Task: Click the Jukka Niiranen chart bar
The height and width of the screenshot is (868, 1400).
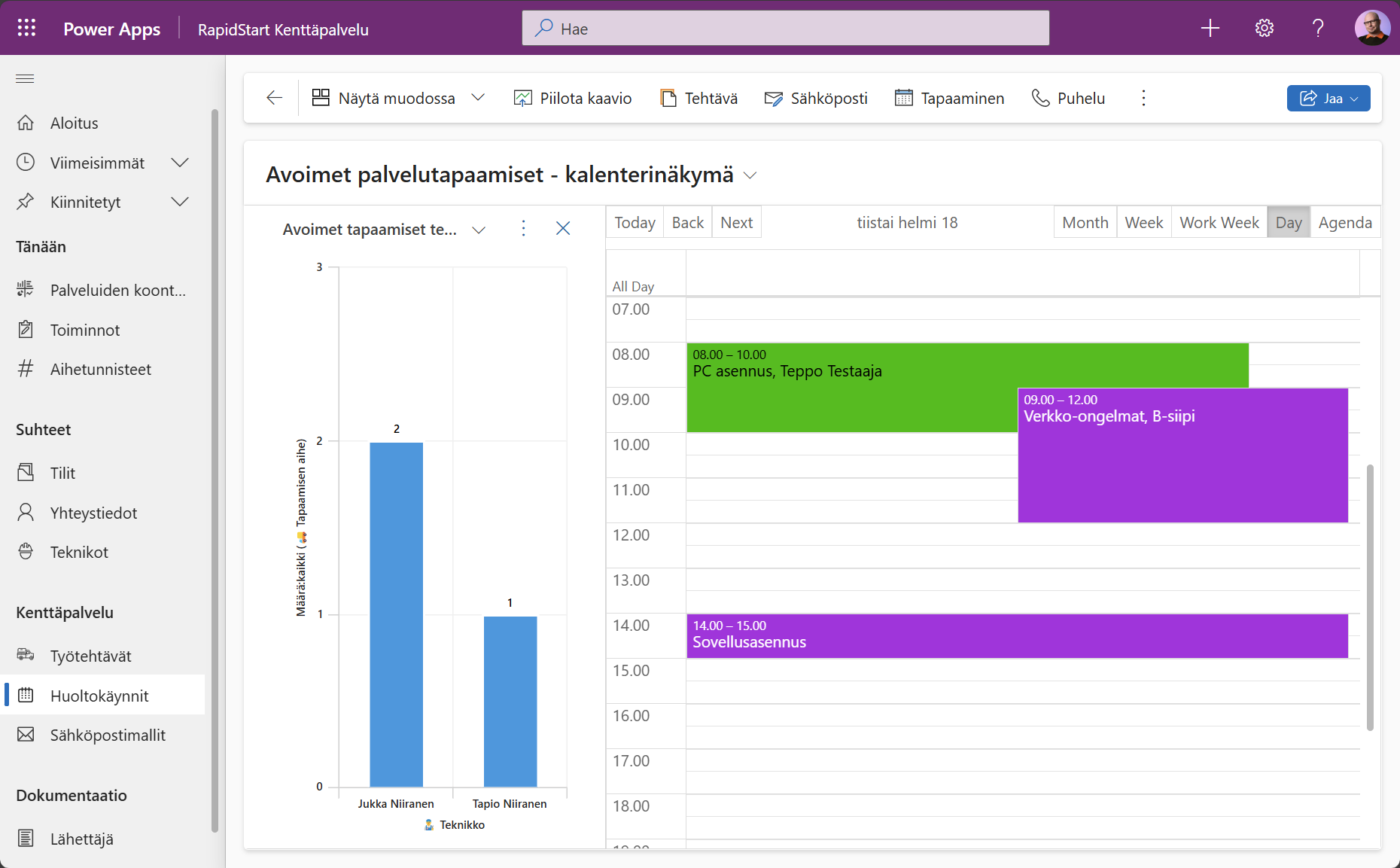Action: tap(396, 614)
